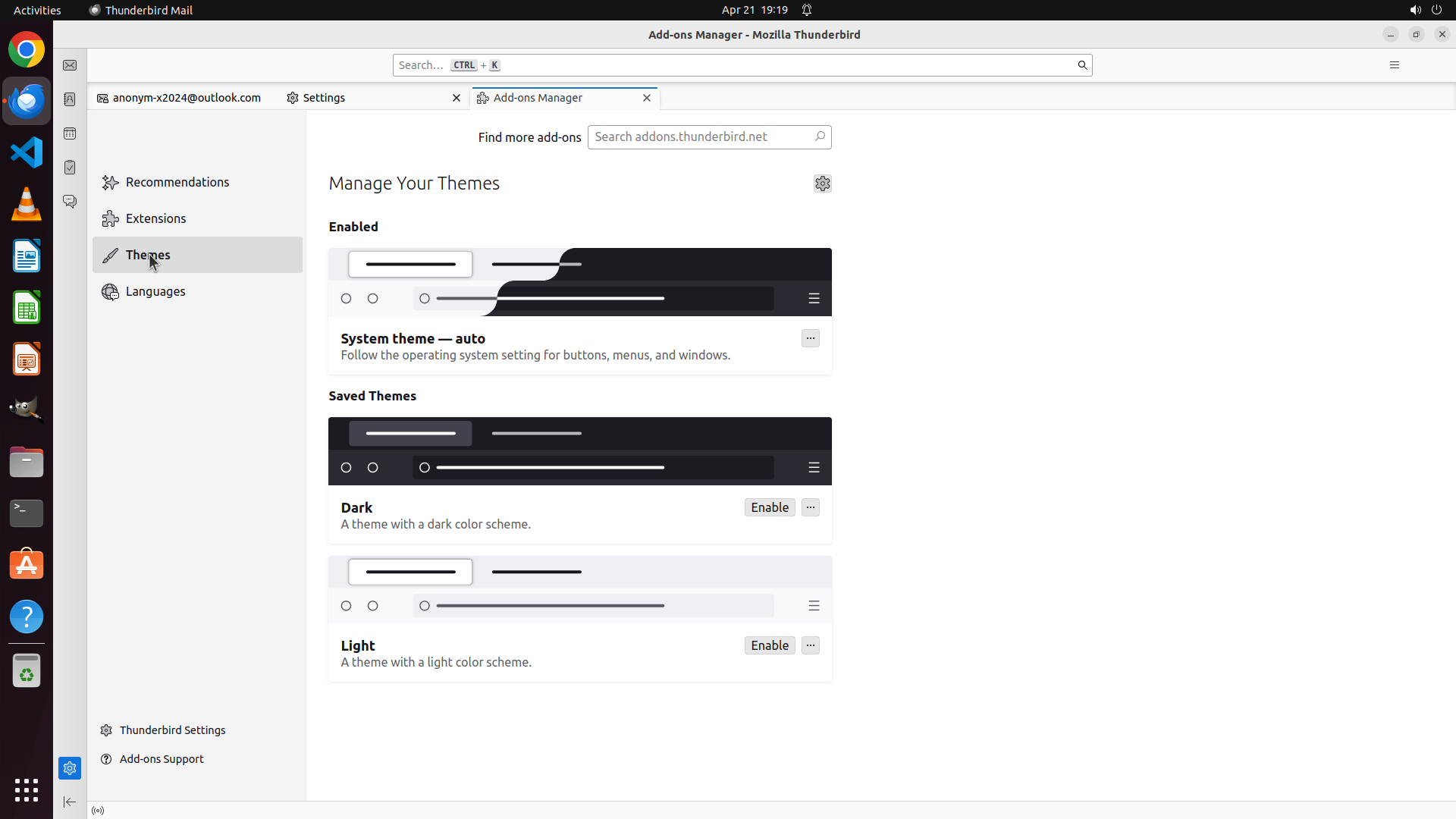Focus the global Search field
The image size is (1456, 819).
(742, 65)
